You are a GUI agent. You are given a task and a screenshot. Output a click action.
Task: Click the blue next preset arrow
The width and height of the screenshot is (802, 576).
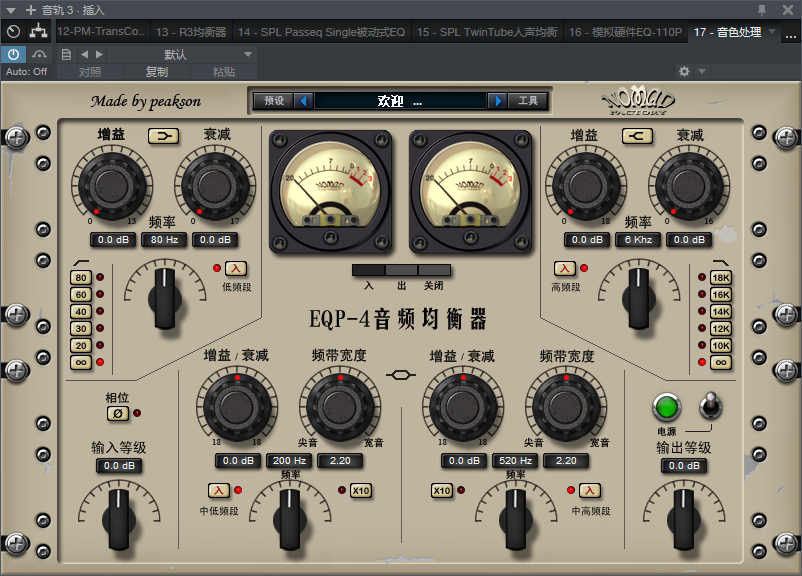point(498,101)
